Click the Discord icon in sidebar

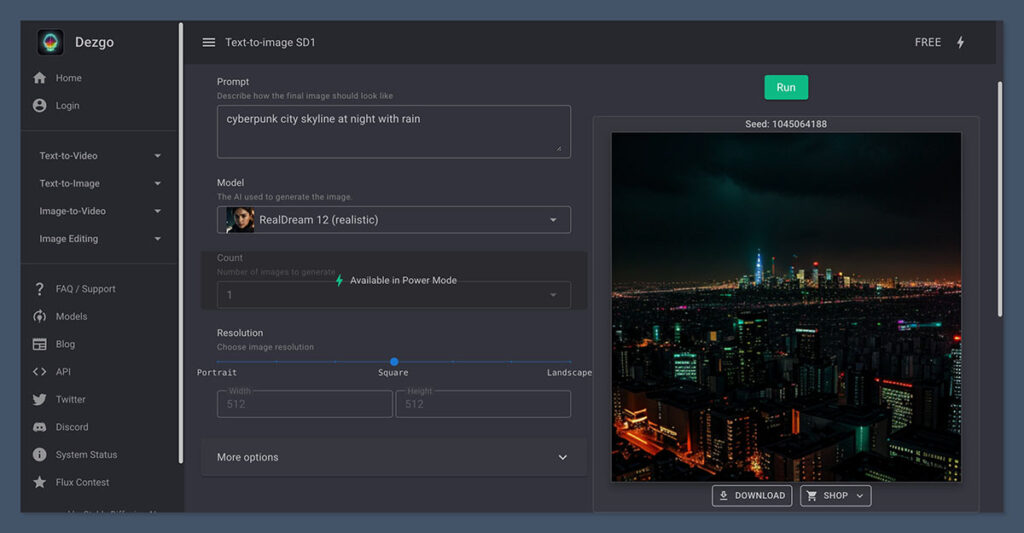(40, 427)
